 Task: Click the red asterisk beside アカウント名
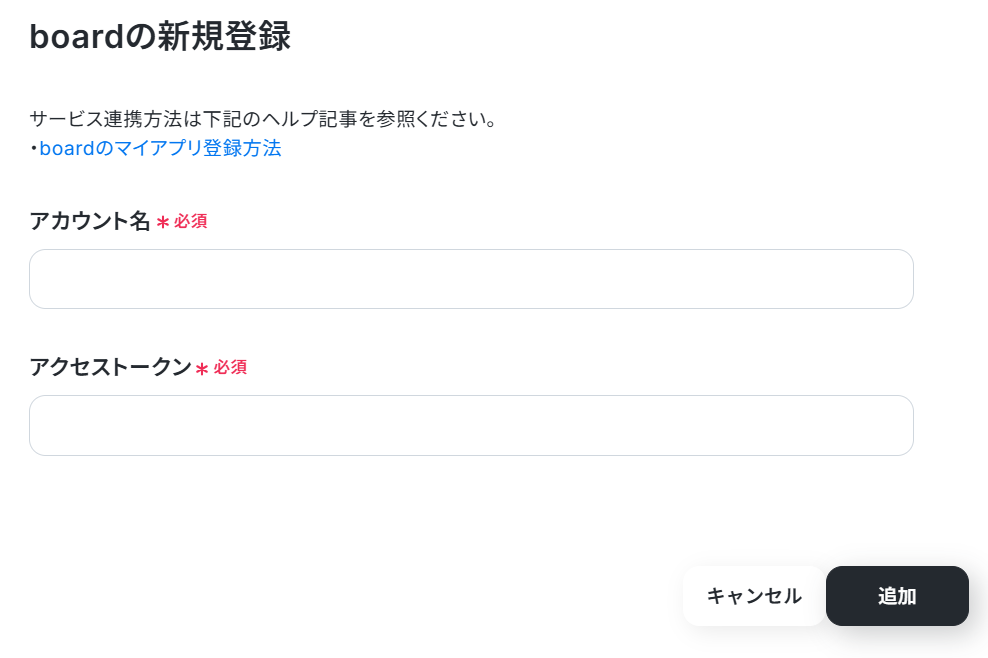tap(163, 222)
